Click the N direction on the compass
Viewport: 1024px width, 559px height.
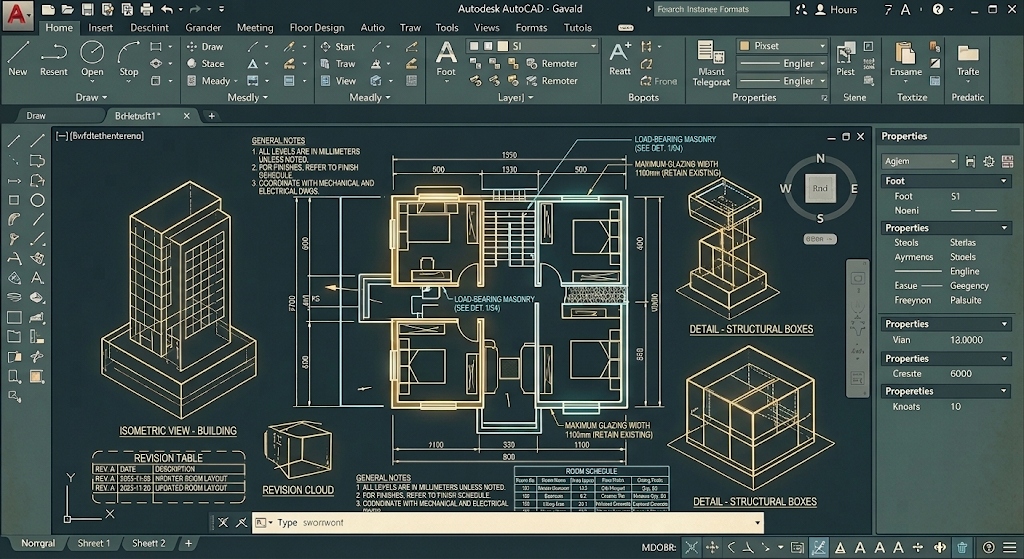tap(820, 159)
